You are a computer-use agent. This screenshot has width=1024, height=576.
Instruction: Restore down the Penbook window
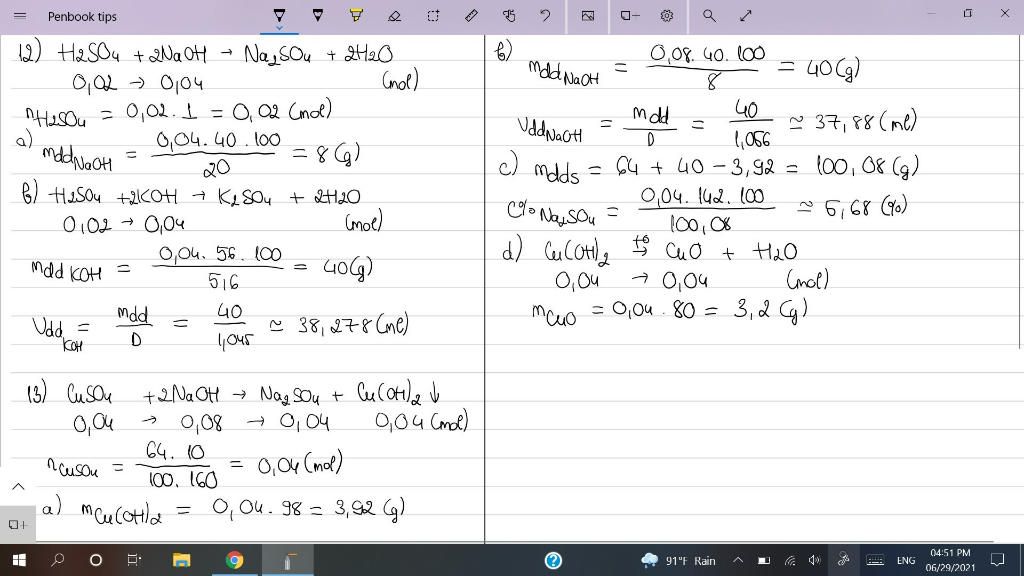tap(968, 13)
